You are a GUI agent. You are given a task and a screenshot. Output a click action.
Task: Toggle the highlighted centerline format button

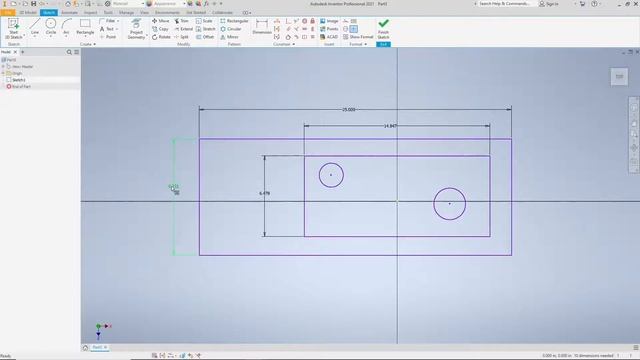pyautogui.click(x=354, y=29)
